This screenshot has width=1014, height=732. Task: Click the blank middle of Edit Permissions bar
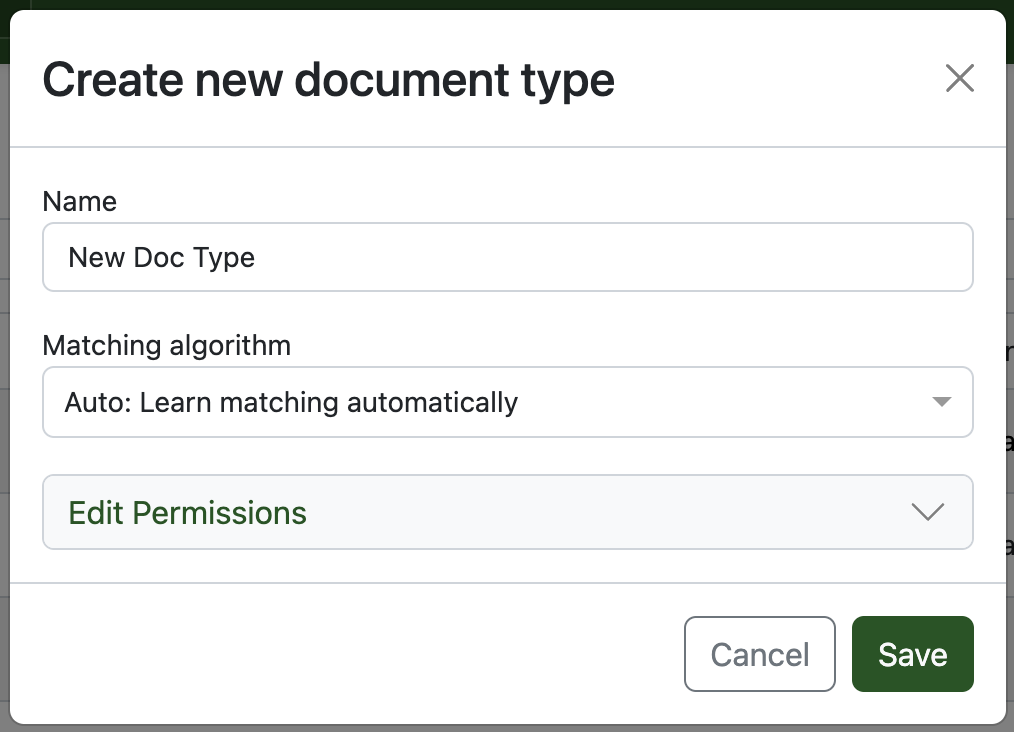[600, 512]
